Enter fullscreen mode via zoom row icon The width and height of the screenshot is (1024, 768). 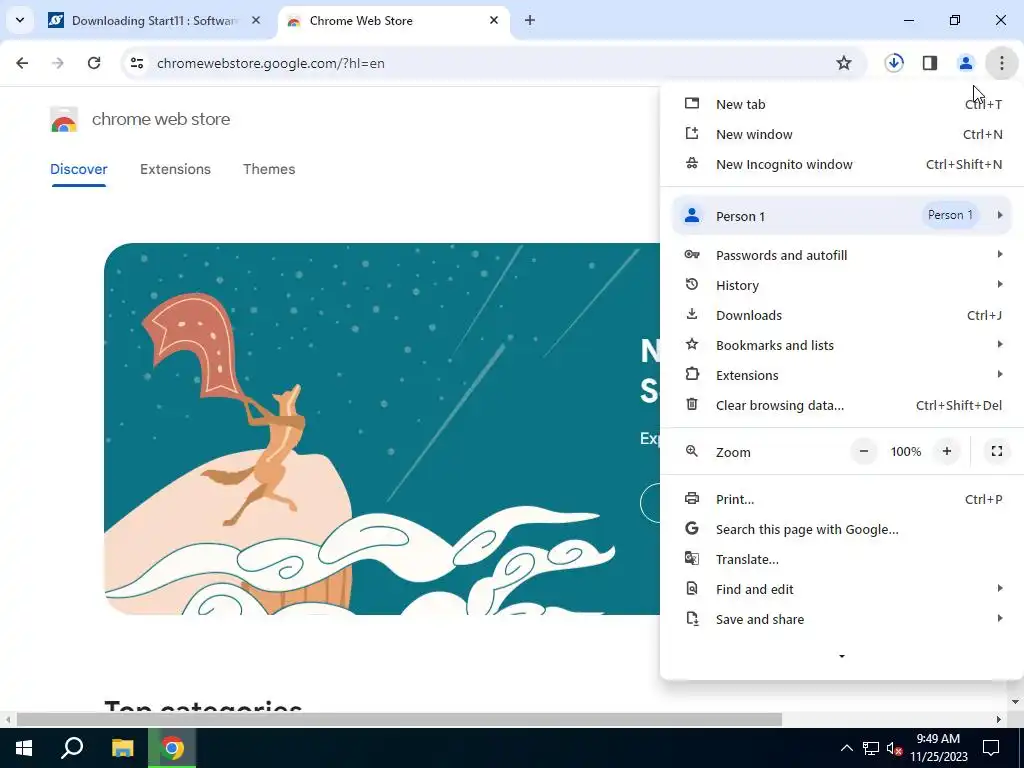pyautogui.click(x=997, y=451)
